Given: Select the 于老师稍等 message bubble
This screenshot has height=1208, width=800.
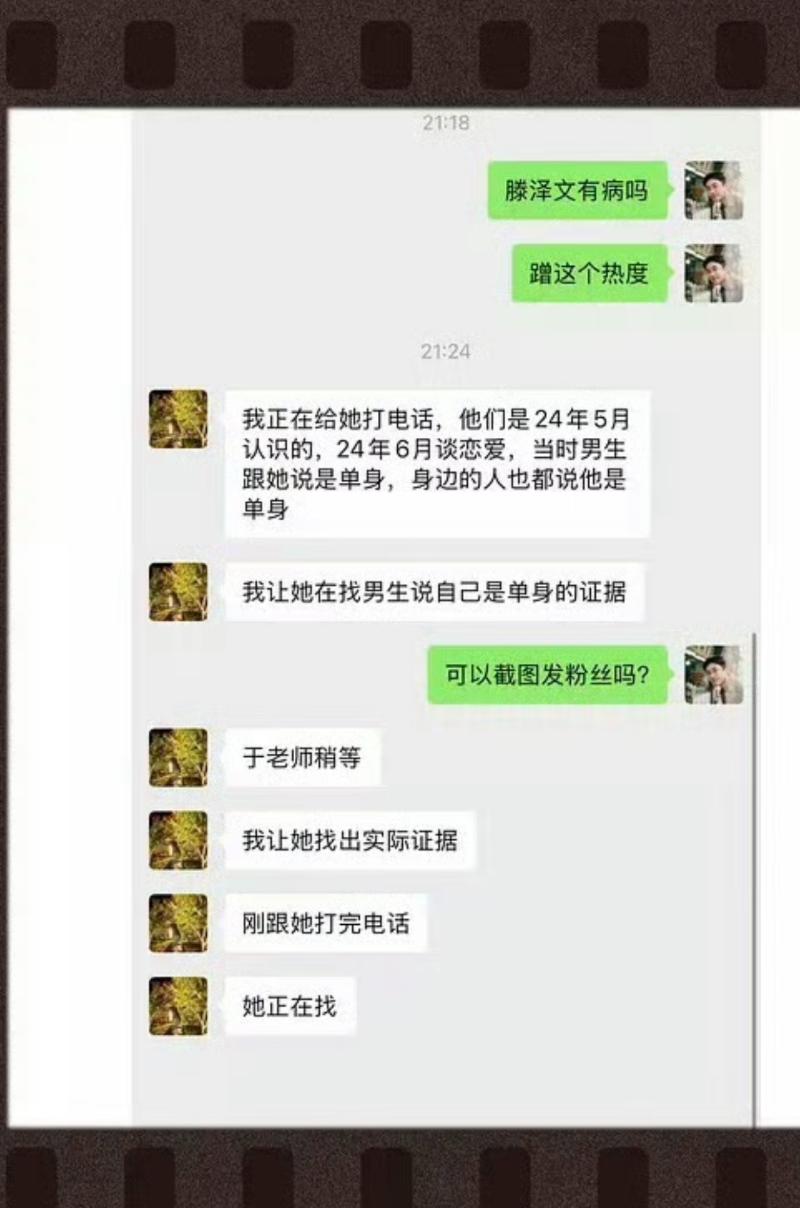Looking at the screenshot, I should point(302,758).
